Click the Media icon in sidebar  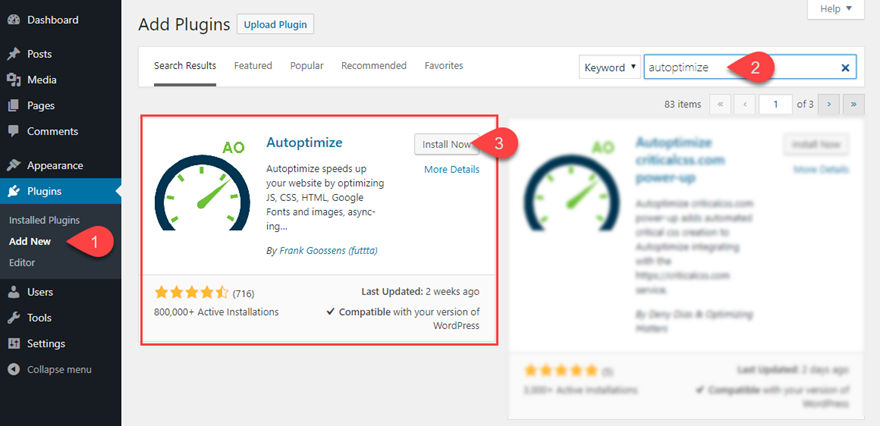click(14, 80)
